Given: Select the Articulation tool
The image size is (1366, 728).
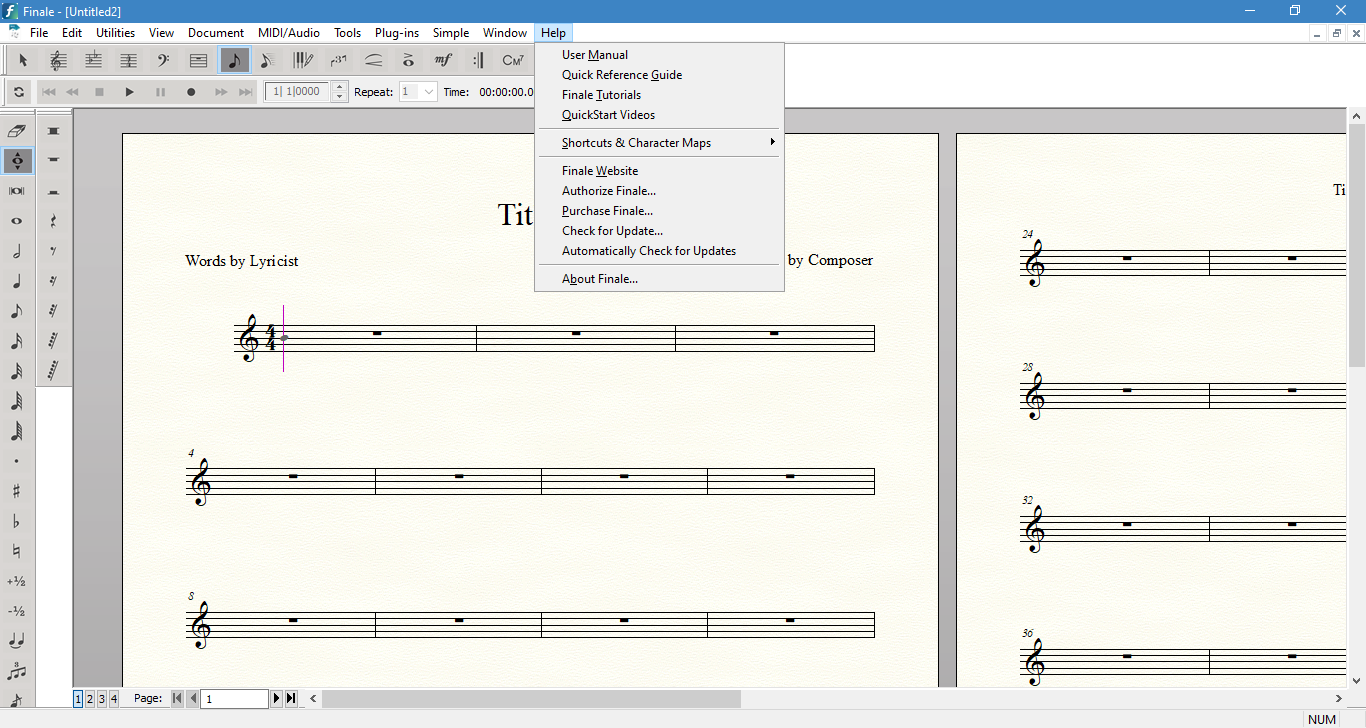Looking at the screenshot, I should point(408,60).
